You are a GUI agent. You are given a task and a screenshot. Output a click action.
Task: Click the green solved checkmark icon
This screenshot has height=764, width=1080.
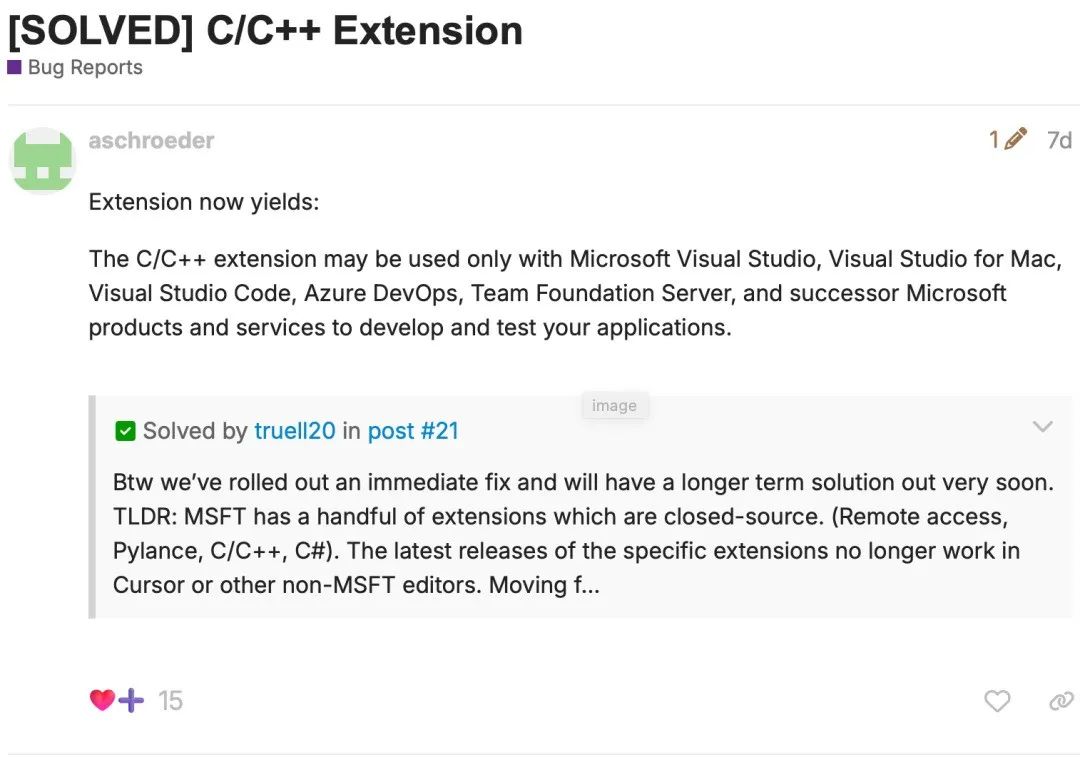pos(125,431)
